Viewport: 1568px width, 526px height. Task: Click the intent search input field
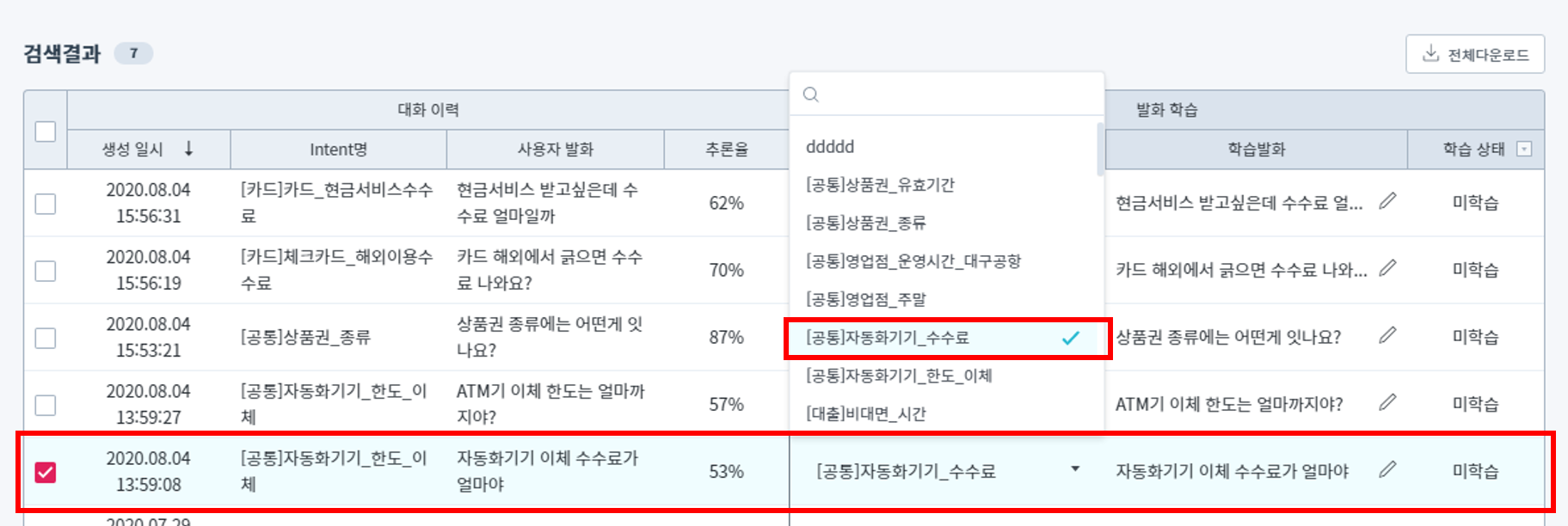(955, 95)
